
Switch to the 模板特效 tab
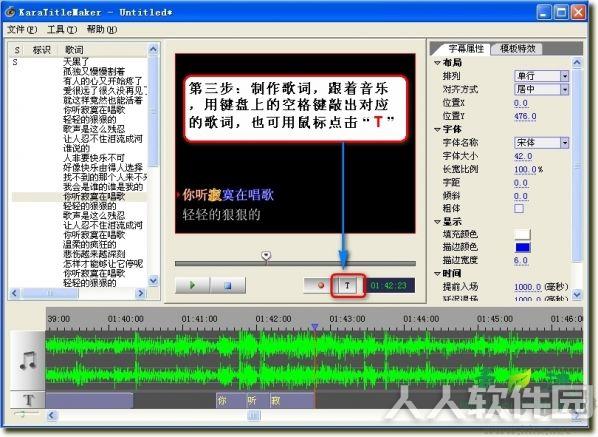click(x=518, y=48)
